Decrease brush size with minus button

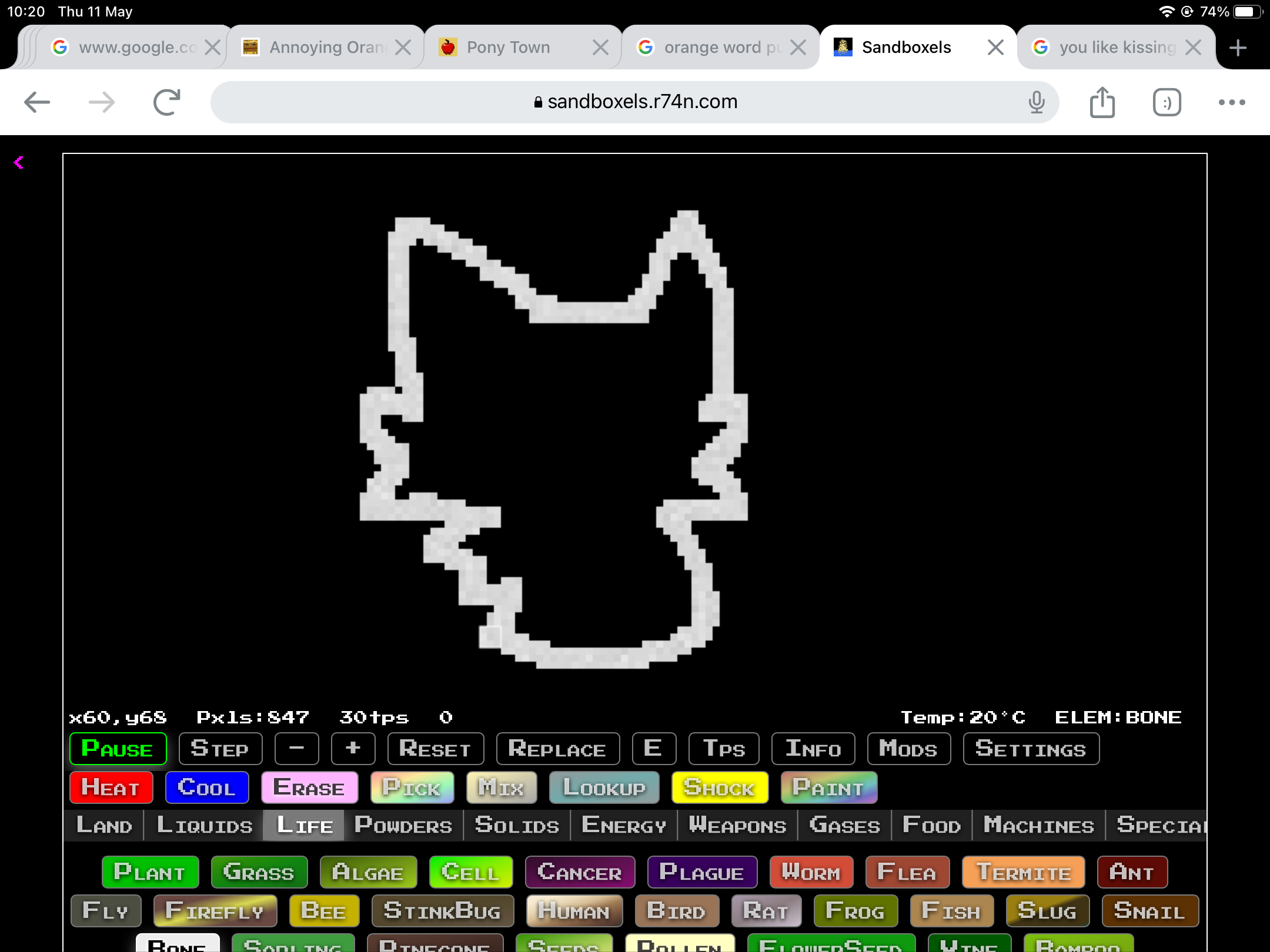(x=297, y=749)
